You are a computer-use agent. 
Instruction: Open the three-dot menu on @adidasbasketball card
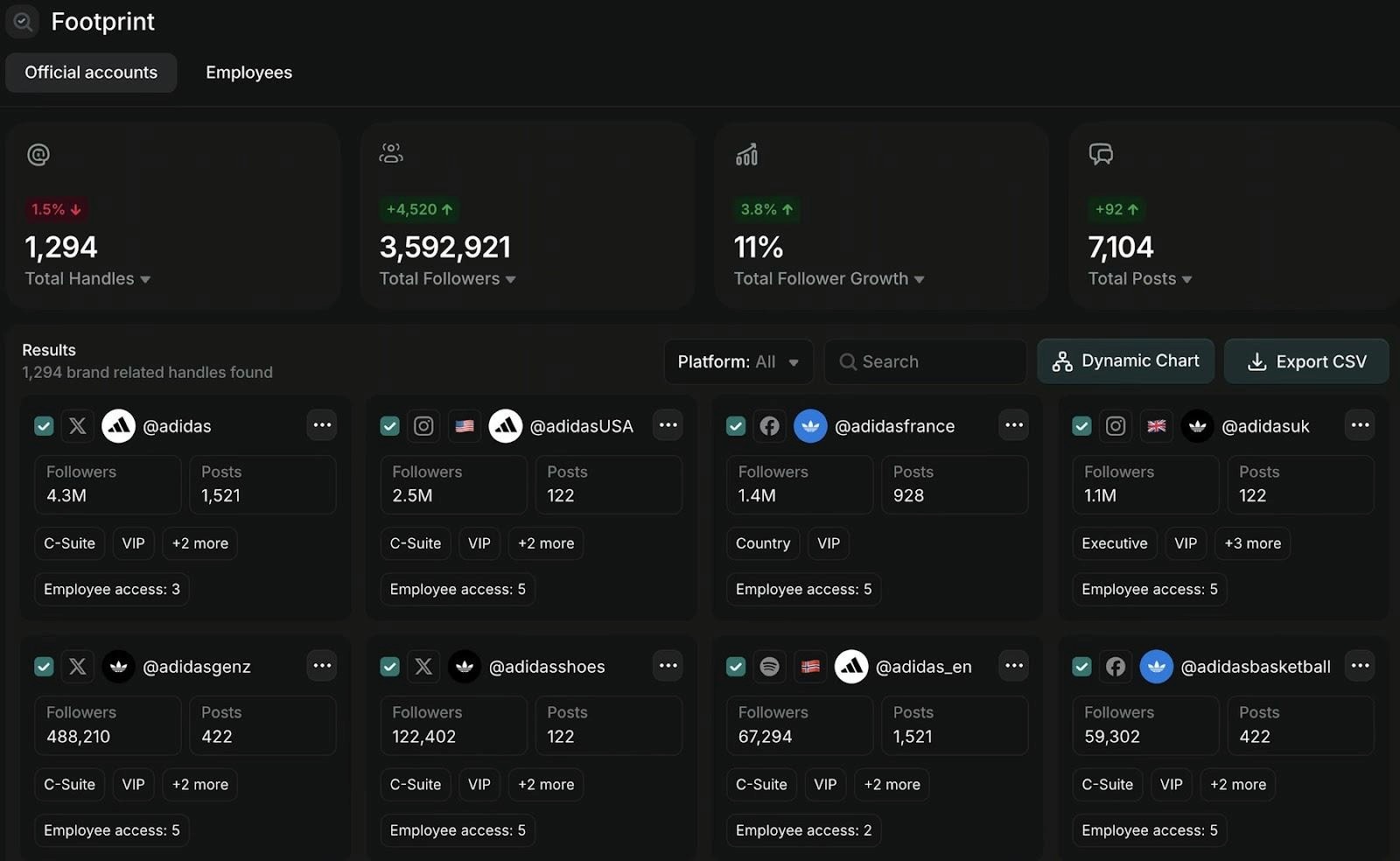[x=1361, y=666]
